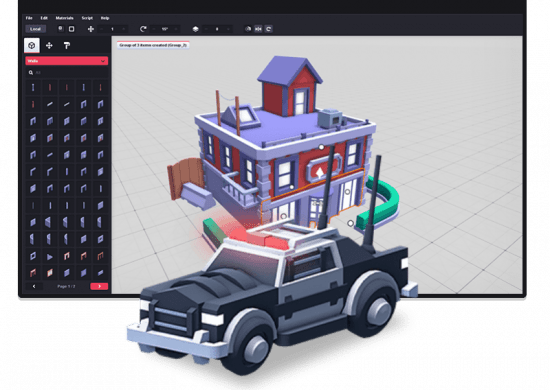
Task: Go to the previous page of blocks
Action: click(x=34, y=286)
